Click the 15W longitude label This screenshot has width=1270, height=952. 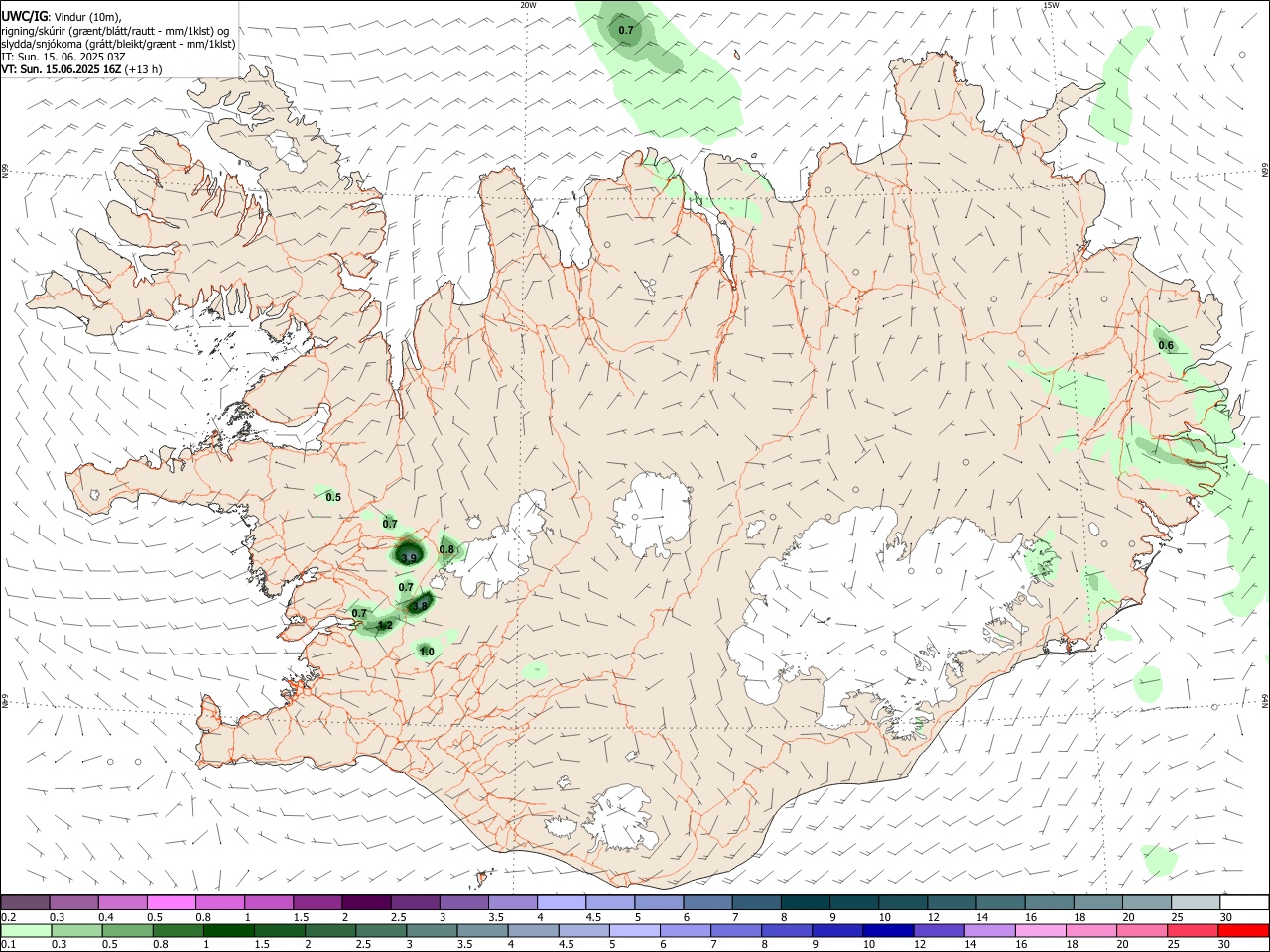(1051, 5)
